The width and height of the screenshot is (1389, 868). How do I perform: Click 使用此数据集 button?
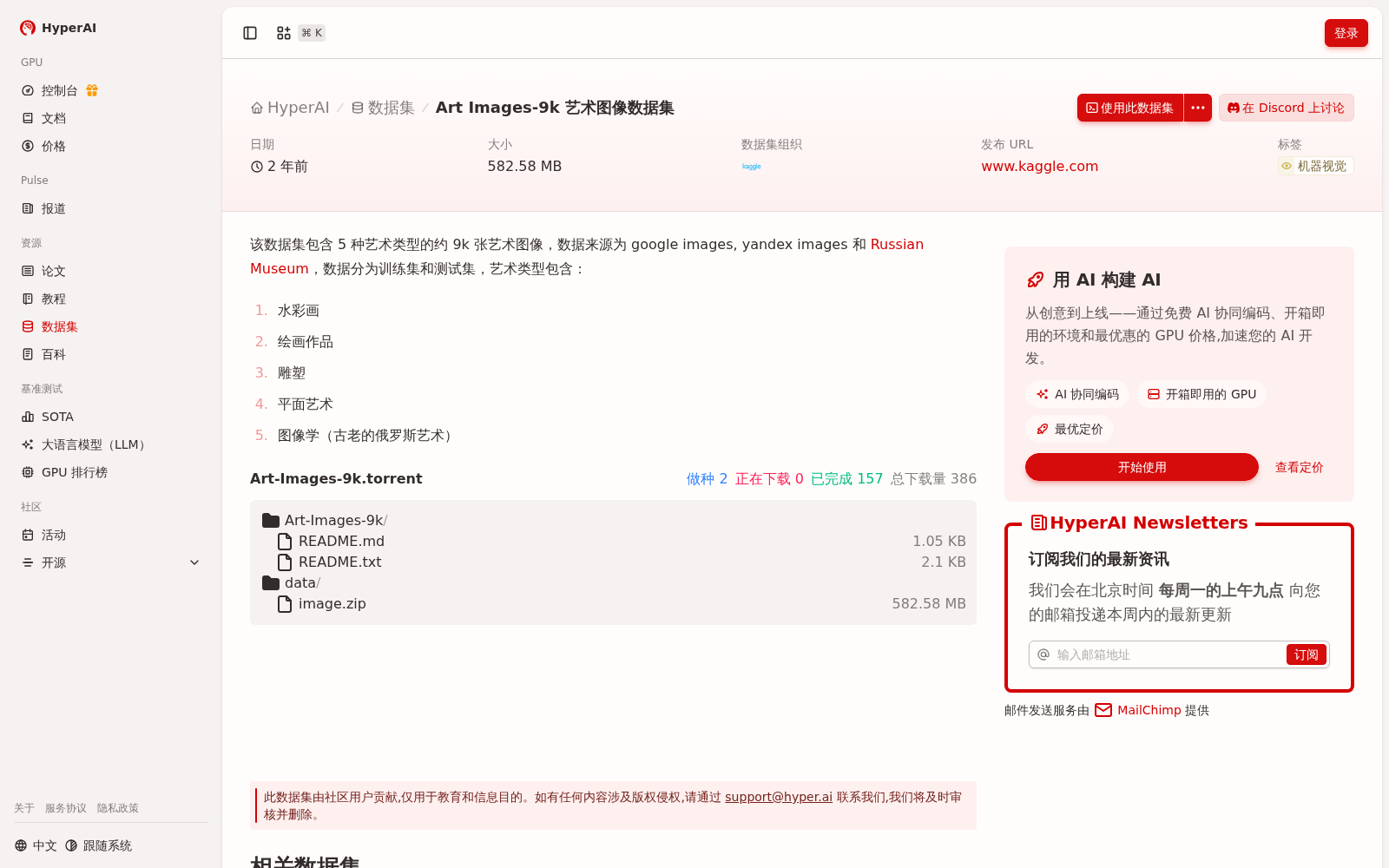pyautogui.click(x=1130, y=108)
